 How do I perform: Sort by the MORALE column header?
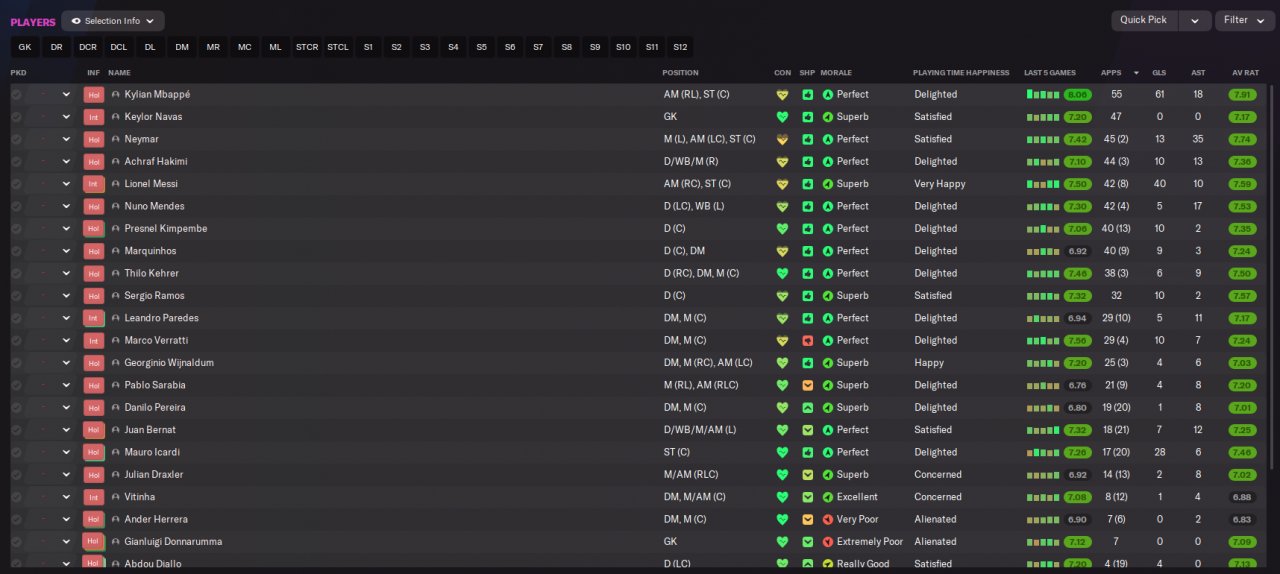tap(836, 73)
